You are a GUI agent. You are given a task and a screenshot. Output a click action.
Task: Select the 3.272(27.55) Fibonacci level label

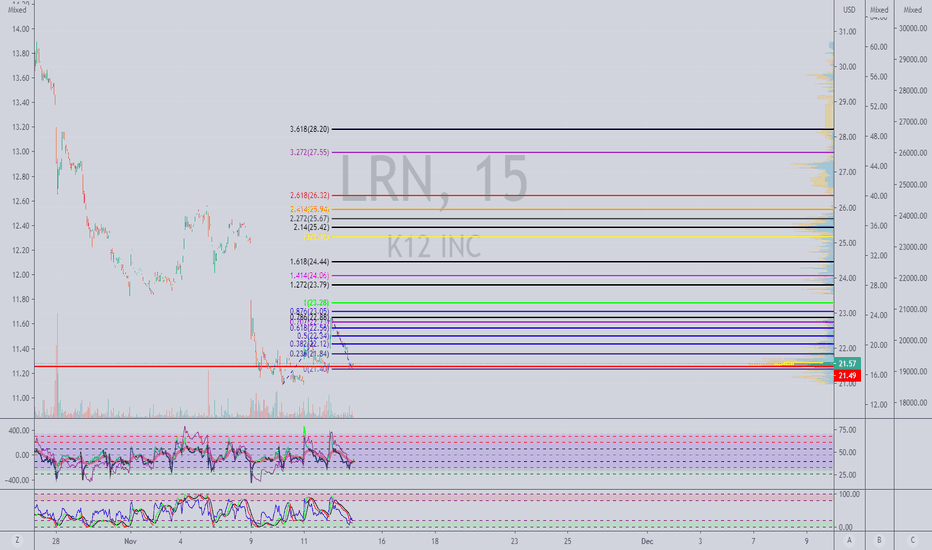(x=309, y=152)
